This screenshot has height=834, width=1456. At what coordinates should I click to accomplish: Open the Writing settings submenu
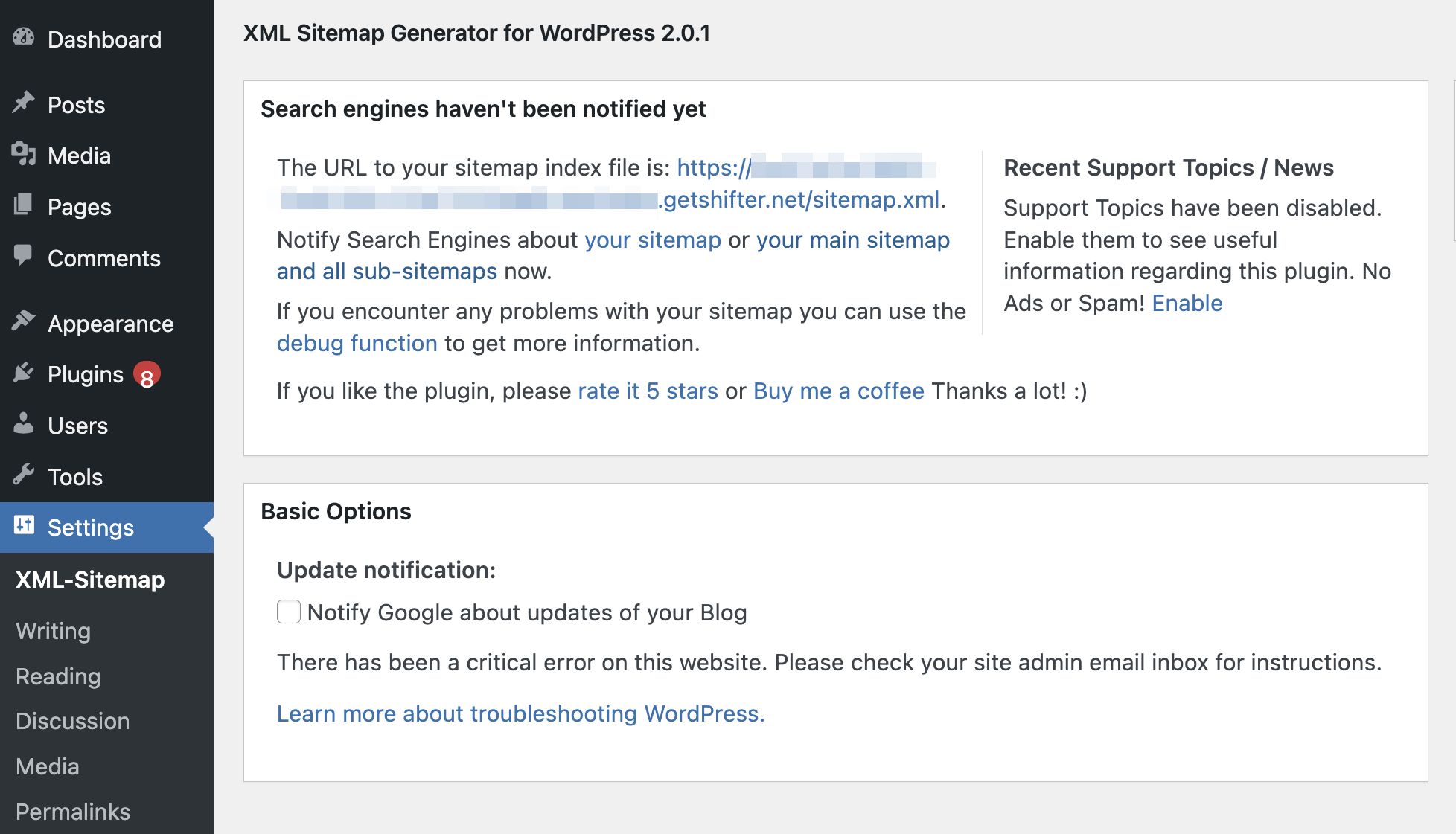click(x=54, y=631)
